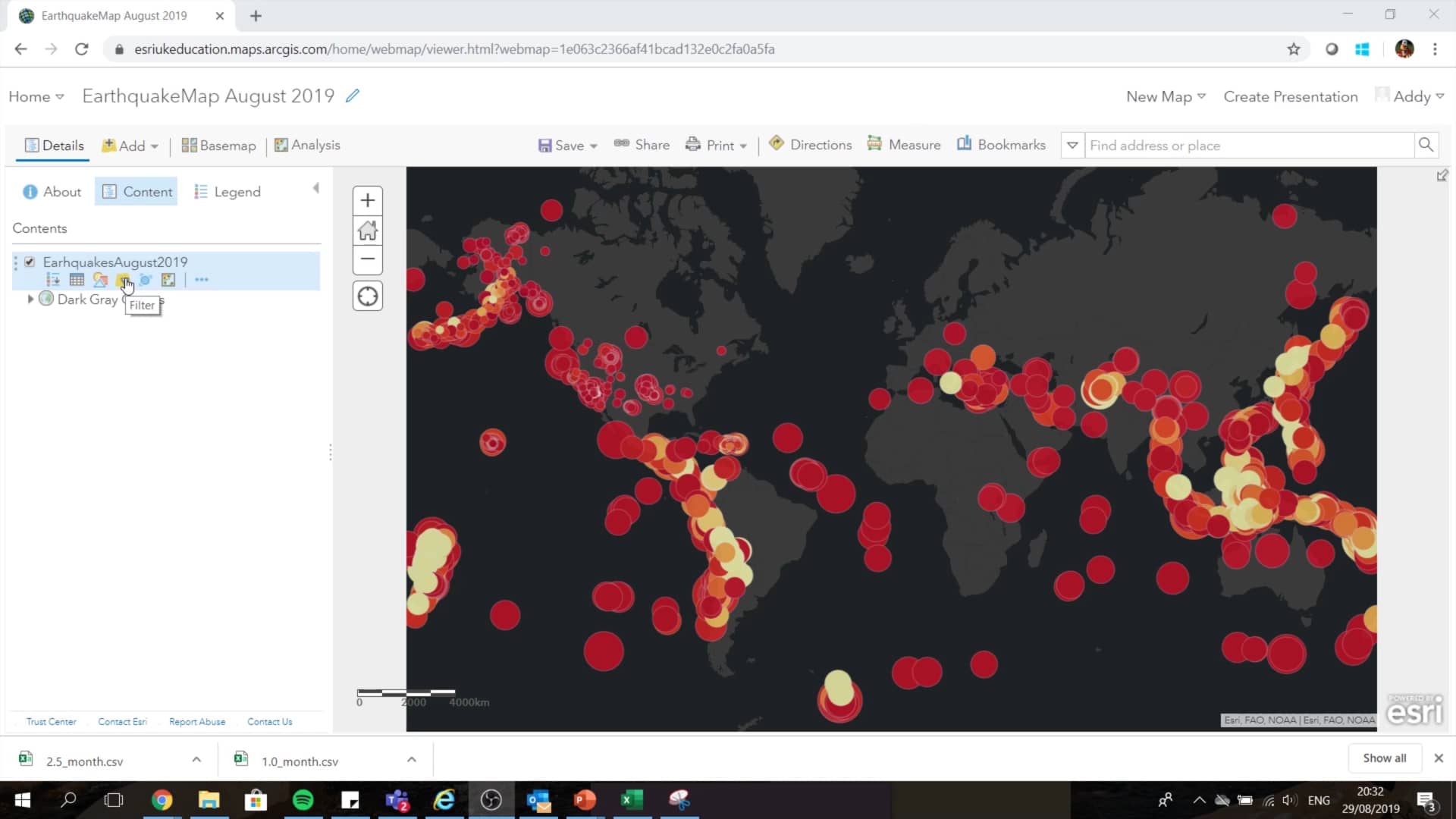Show the legend icon under EarhquakesAugust2019
The width and height of the screenshot is (1456, 819).
pyautogui.click(x=53, y=280)
